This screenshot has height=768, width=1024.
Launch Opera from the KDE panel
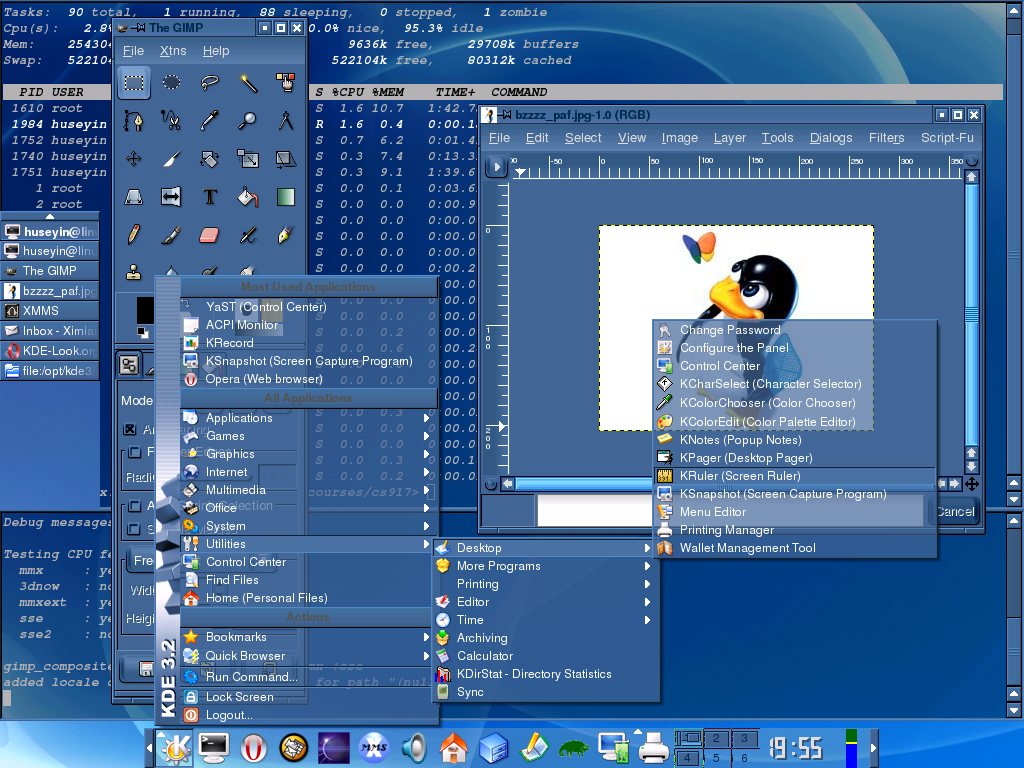[254, 747]
